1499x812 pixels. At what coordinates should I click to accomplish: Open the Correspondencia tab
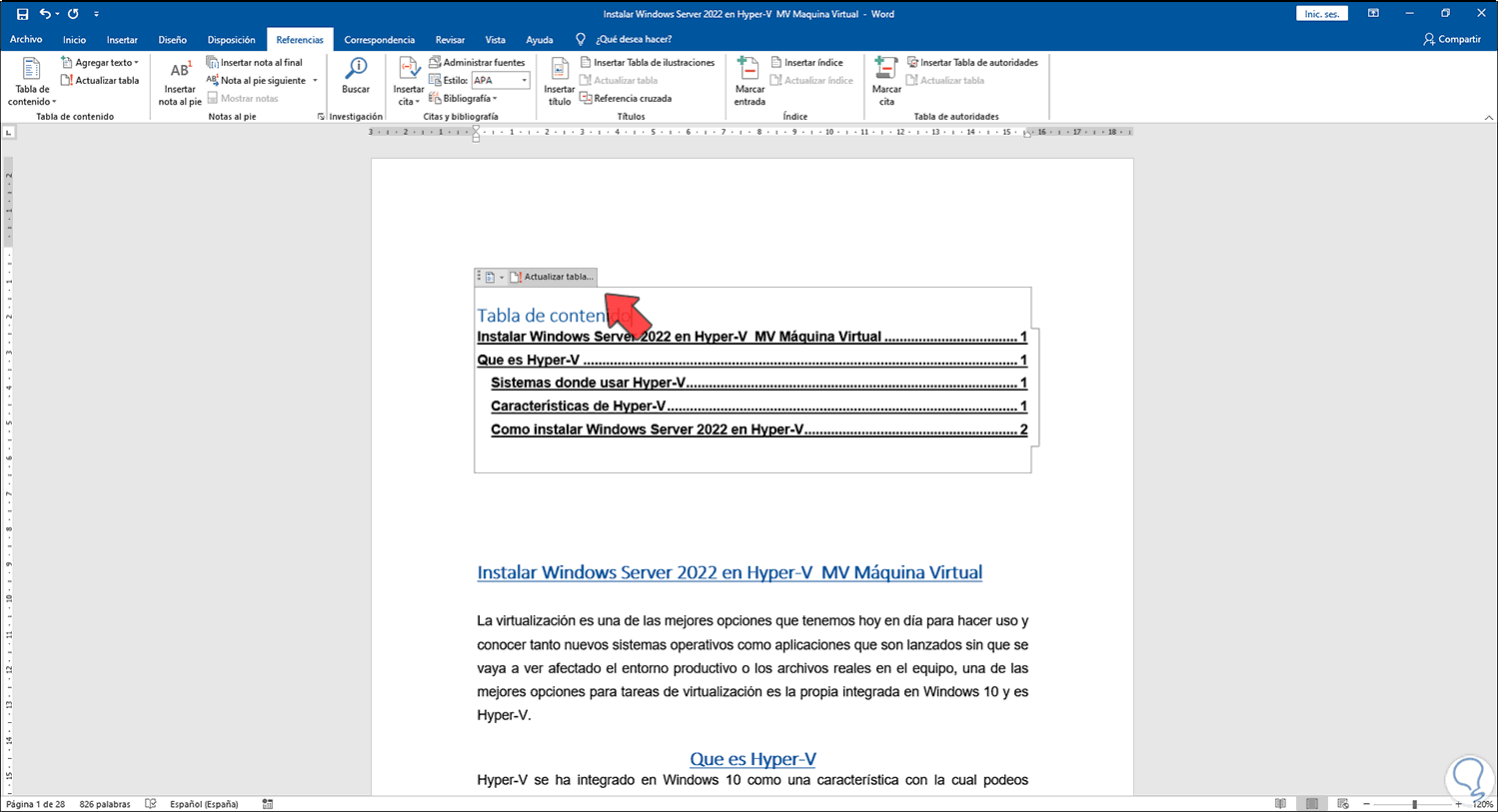pyautogui.click(x=379, y=40)
